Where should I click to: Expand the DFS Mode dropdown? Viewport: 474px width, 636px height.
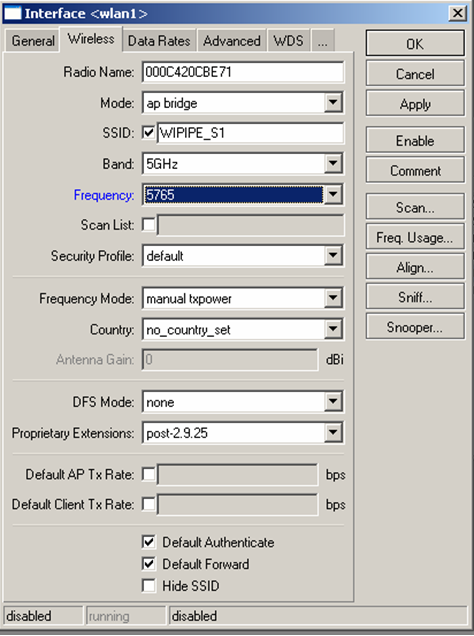333,402
